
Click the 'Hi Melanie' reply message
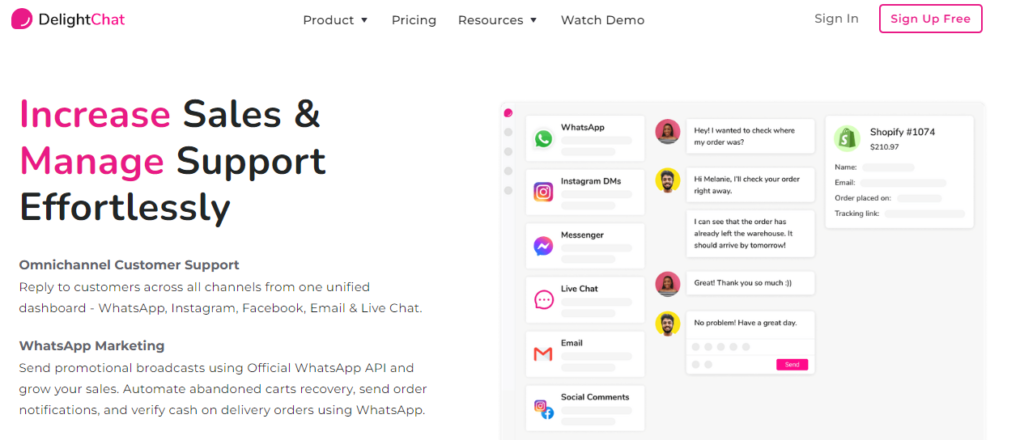point(750,185)
